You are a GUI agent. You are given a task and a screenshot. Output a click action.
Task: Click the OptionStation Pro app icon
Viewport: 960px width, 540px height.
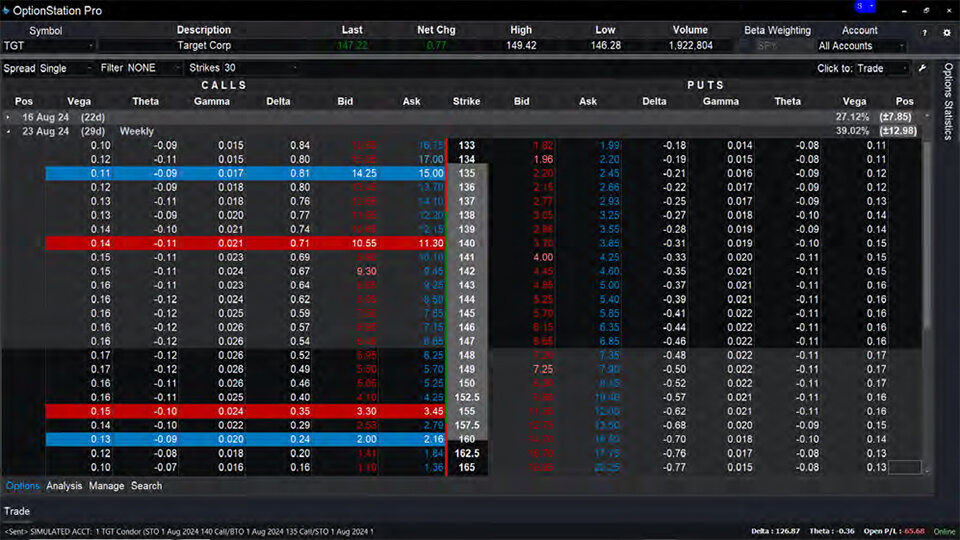point(6,10)
